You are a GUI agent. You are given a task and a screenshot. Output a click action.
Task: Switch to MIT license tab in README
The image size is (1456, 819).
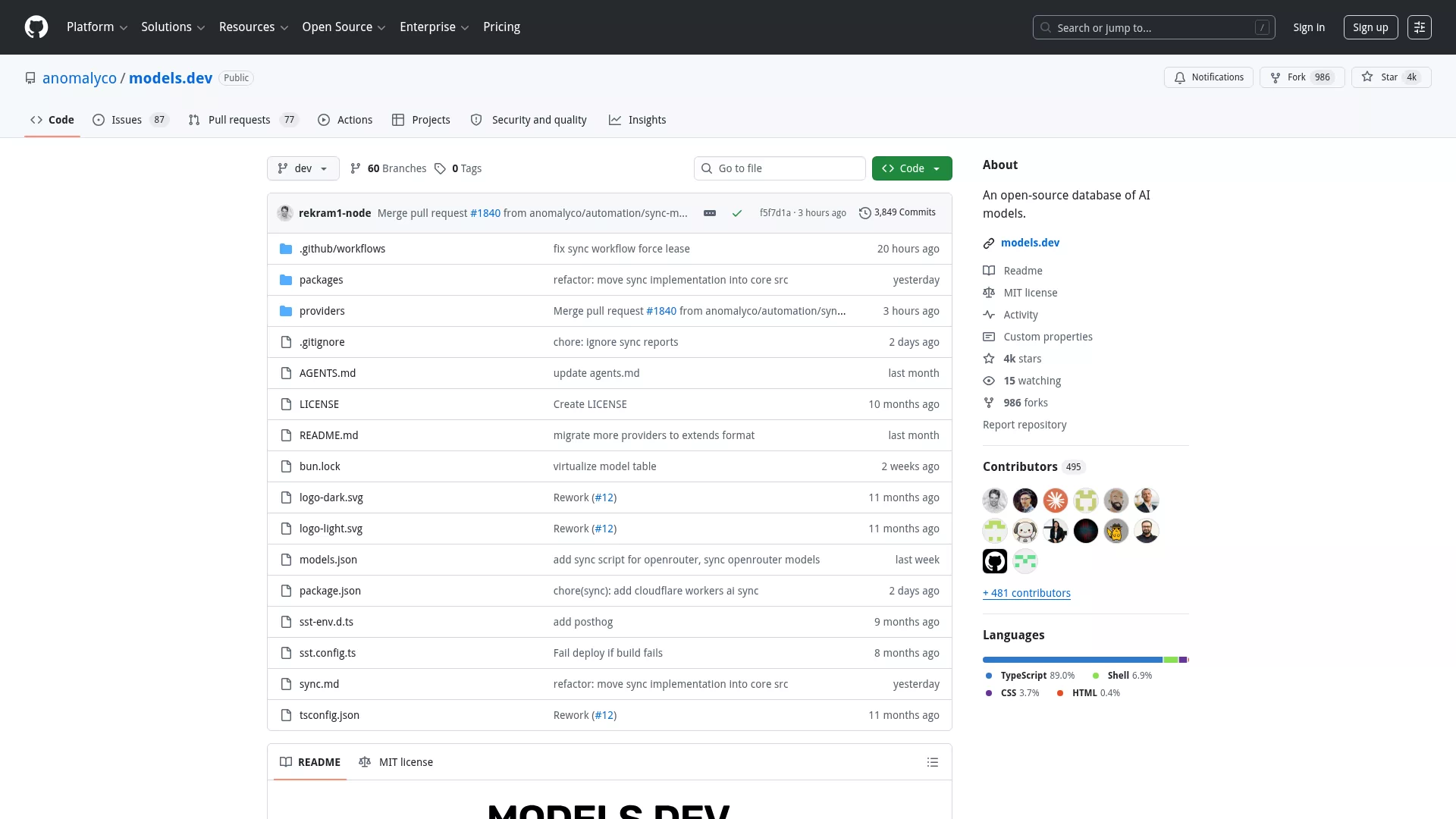(396, 762)
